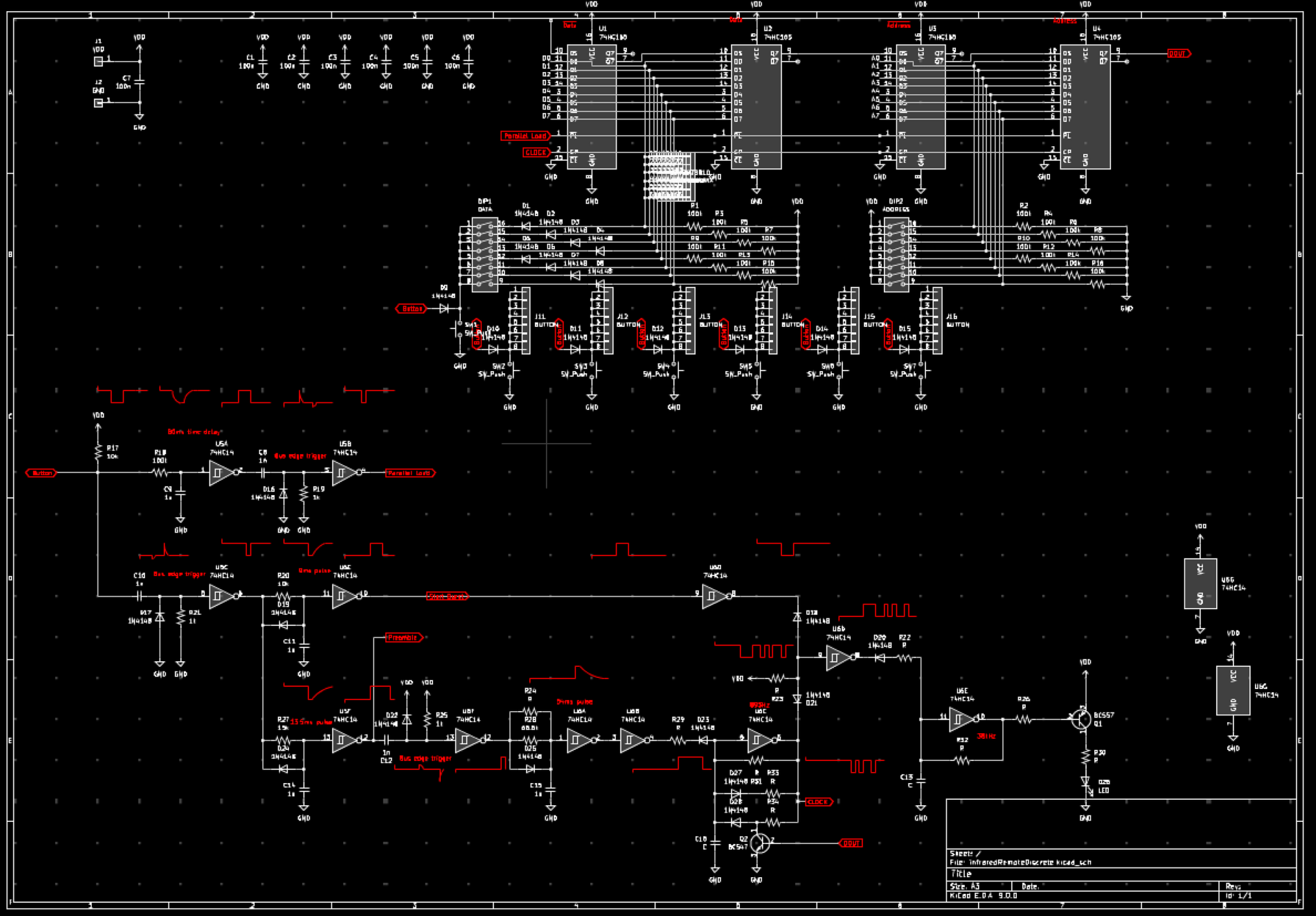The height and width of the screenshot is (916, 1316).
Task: Select the J2 GND connector pin
Action: click(x=99, y=102)
